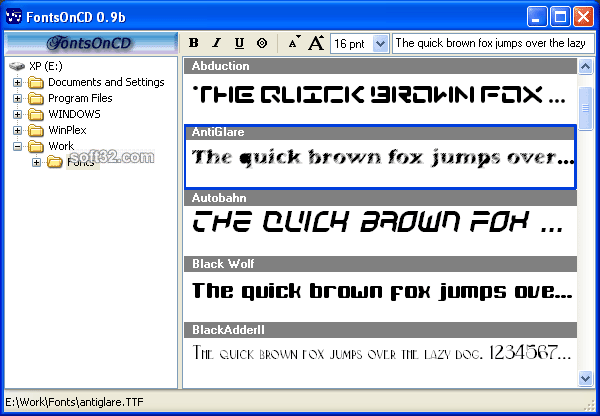Click the target circle toolbar icon
The image size is (600, 416).
262,43
